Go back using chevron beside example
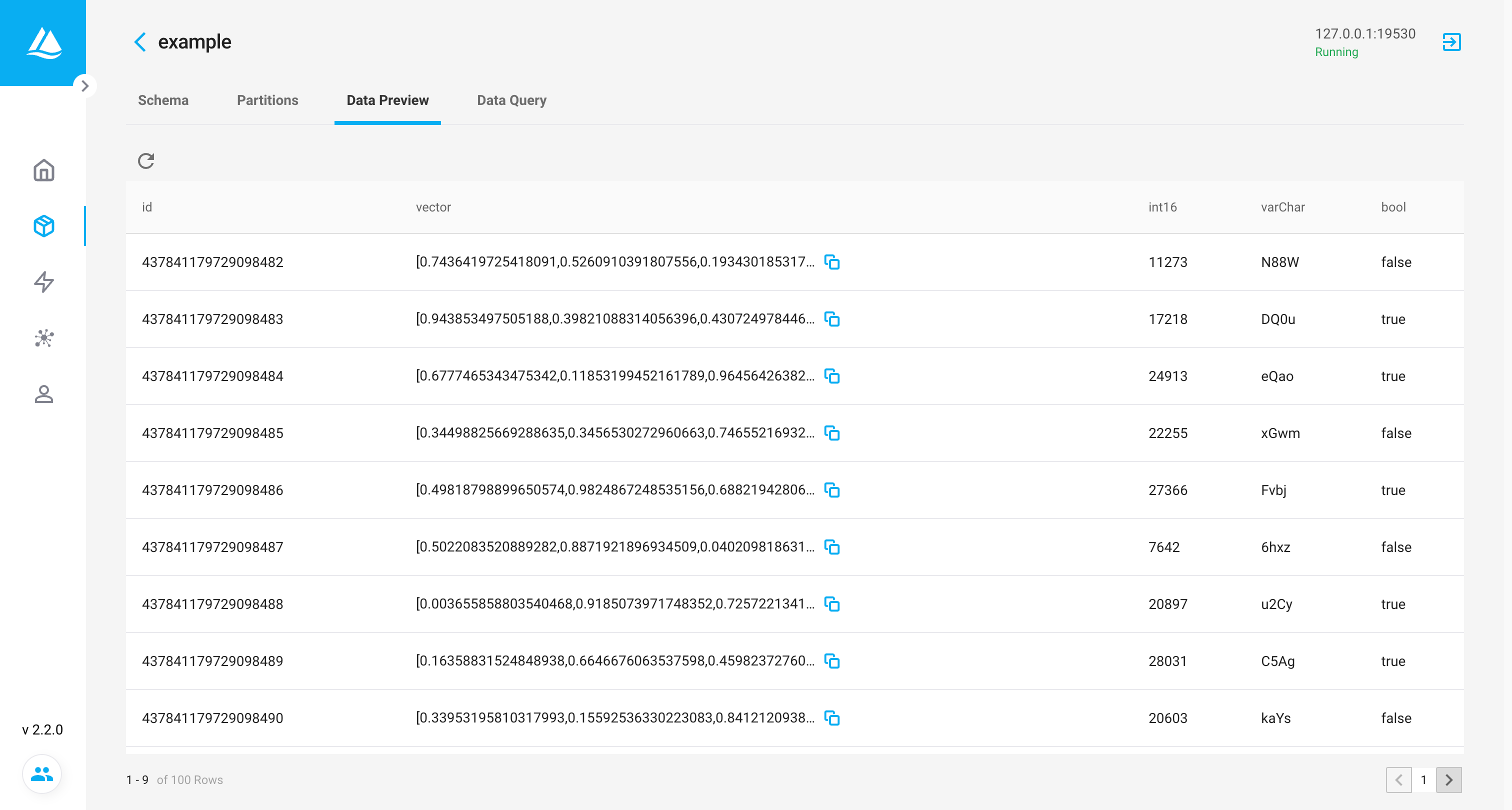Screen dimensions: 1512x810 tap(139, 42)
